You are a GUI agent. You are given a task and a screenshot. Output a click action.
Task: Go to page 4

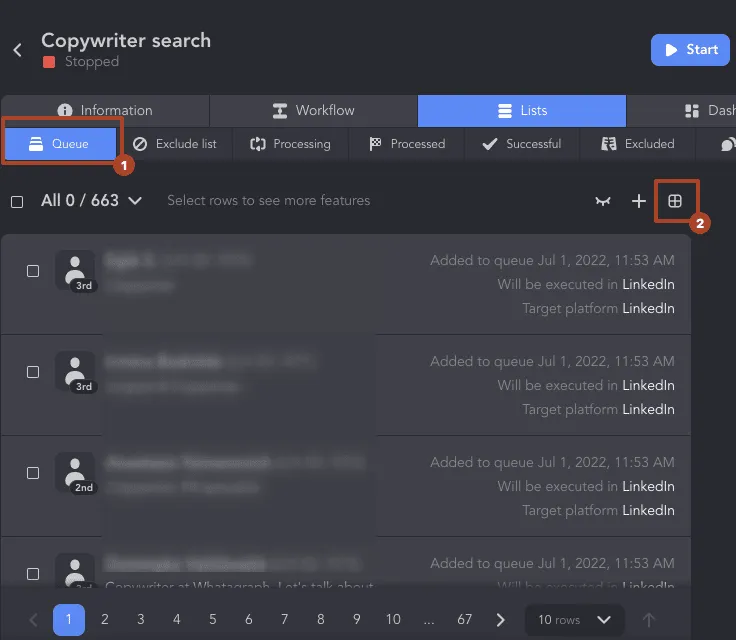tap(176, 620)
